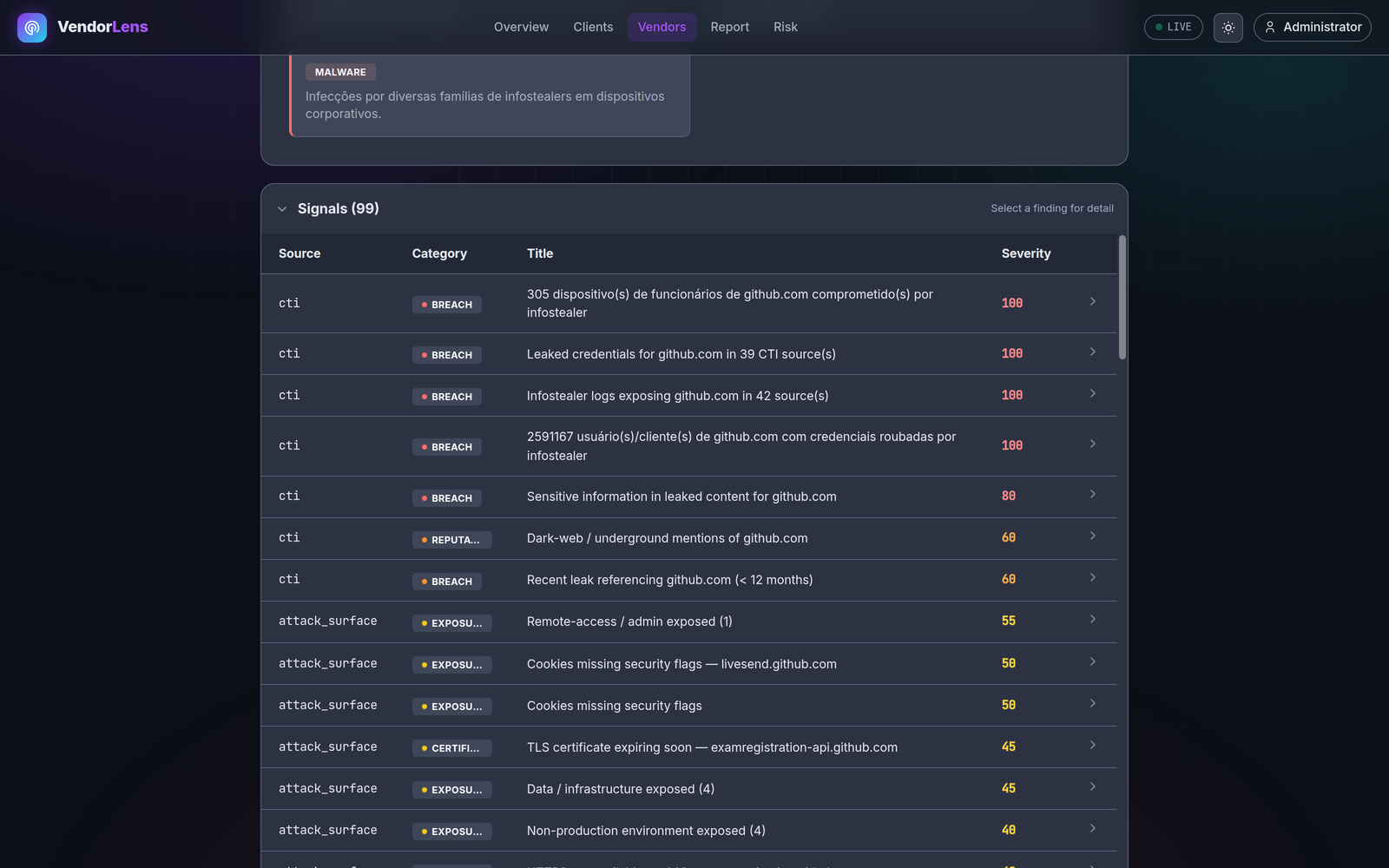
Task: Expand the Sensitive information finding chevron
Action: pos(1093,494)
